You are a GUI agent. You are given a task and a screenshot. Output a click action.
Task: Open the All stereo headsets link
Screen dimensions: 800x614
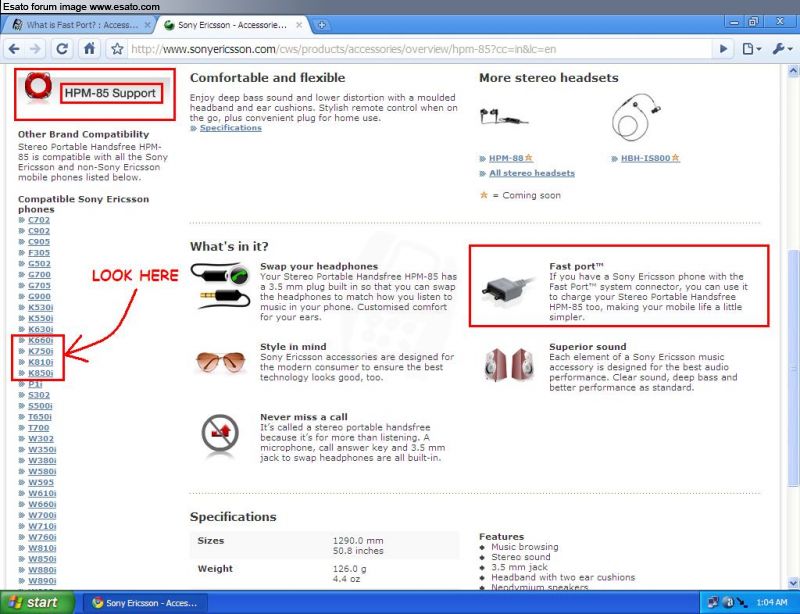[x=532, y=173]
